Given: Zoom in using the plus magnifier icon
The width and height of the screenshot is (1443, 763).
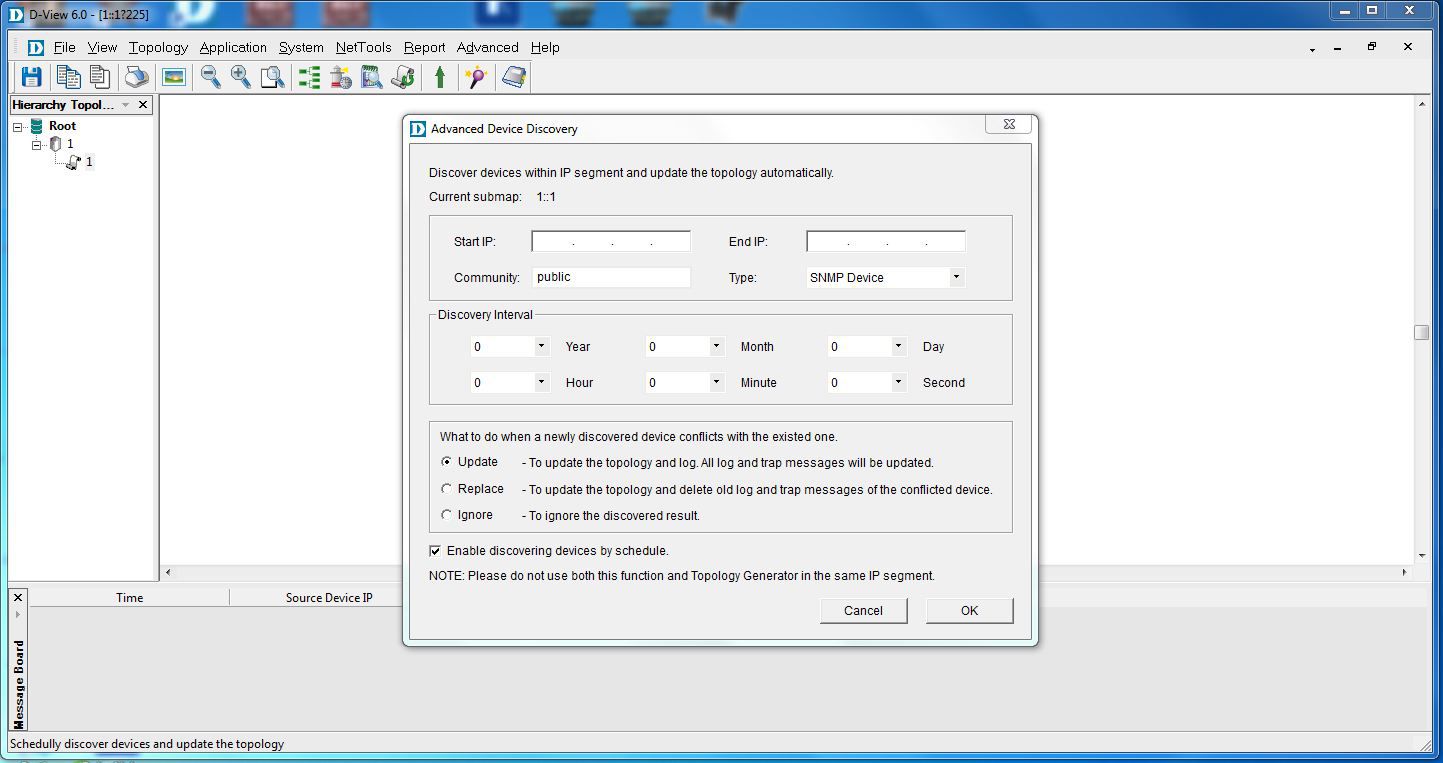Looking at the screenshot, I should coord(241,77).
